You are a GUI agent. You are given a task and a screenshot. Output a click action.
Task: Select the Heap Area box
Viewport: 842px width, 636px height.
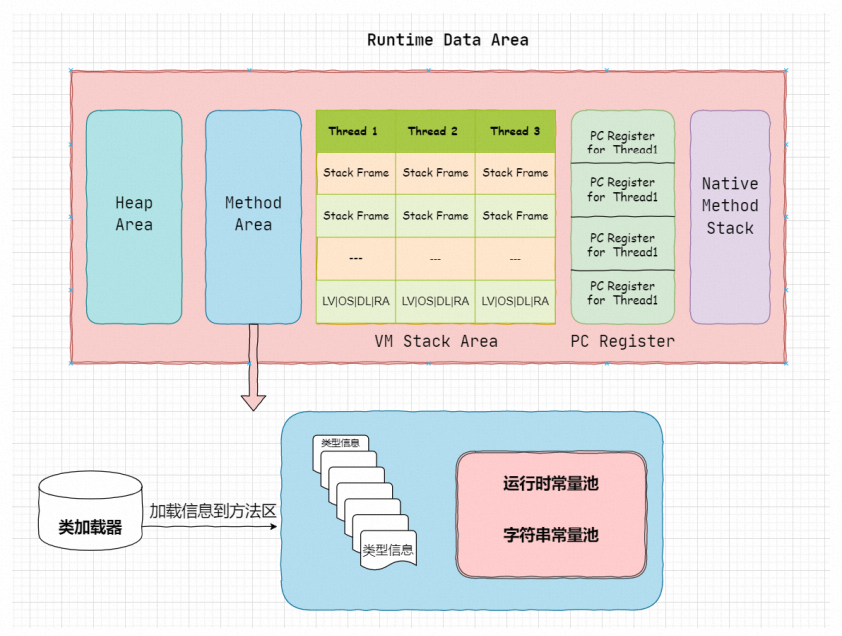tap(134, 217)
